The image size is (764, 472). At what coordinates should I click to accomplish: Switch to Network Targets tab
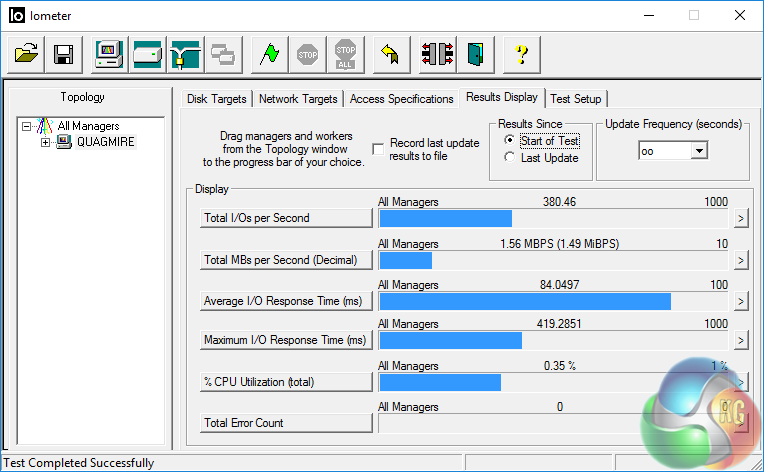(298, 99)
